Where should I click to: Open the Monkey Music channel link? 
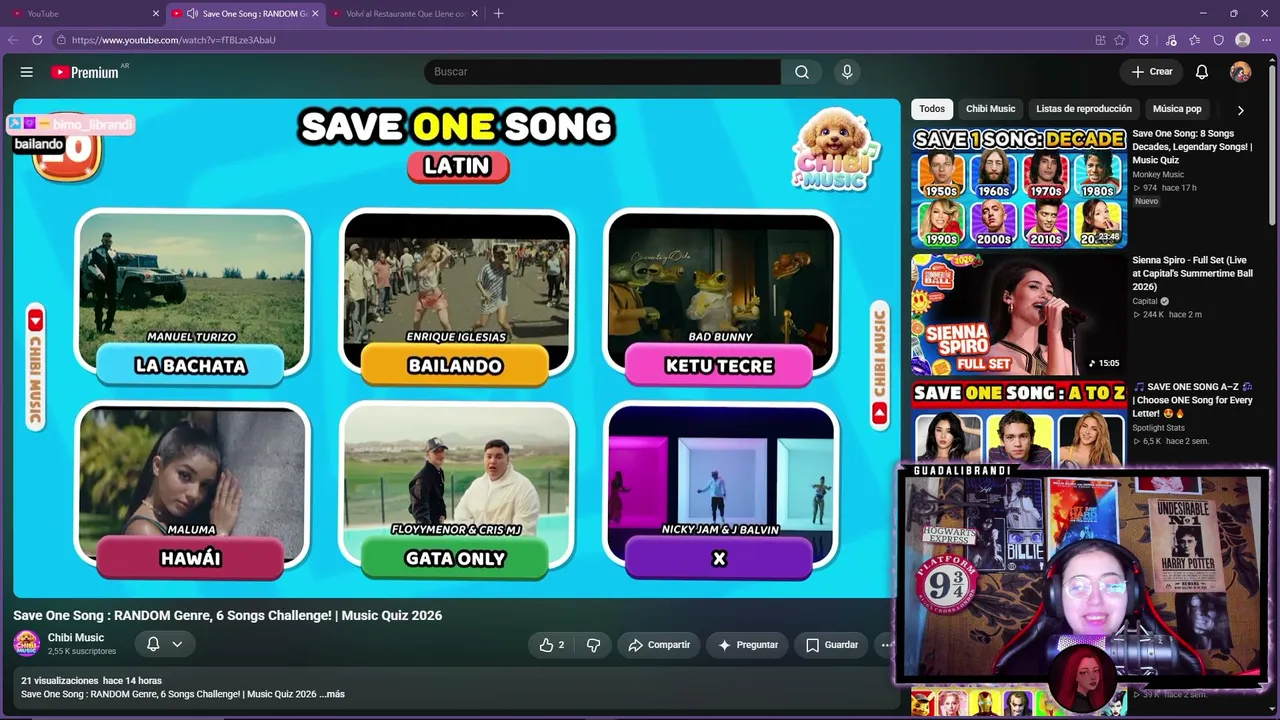[x=1158, y=175]
